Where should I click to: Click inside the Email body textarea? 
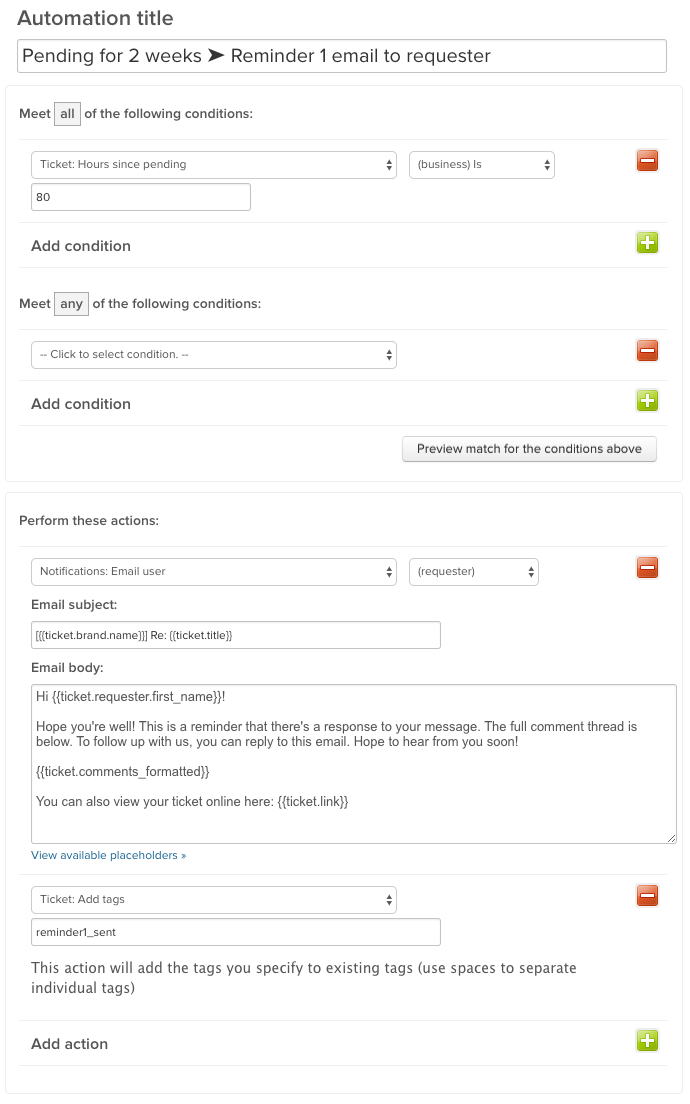click(x=354, y=790)
